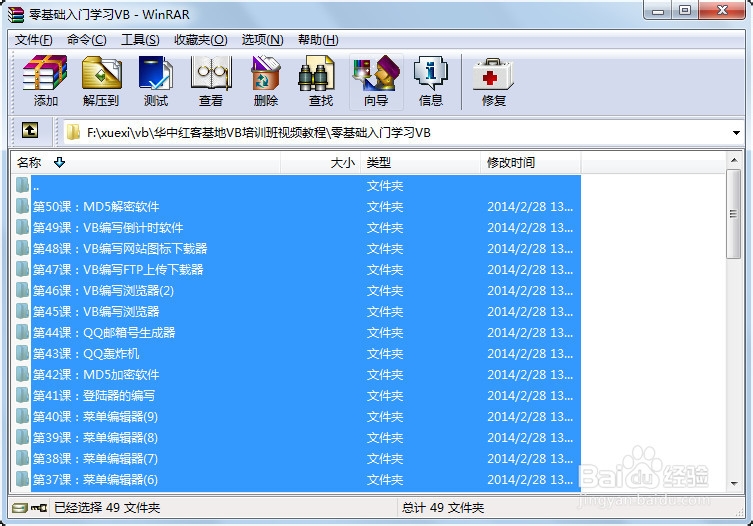Image resolution: width=753 pixels, height=526 pixels.
Task: Click the parent '..' folder icon
Action: tap(22, 185)
